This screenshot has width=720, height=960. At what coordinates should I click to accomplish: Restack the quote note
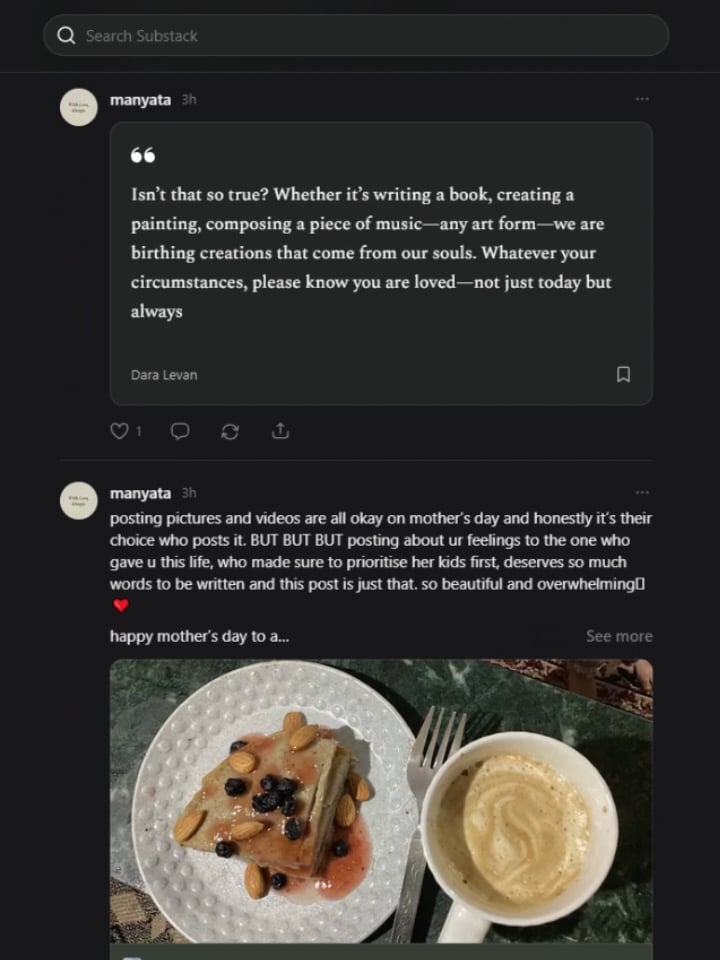pyautogui.click(x=230, y=431)
